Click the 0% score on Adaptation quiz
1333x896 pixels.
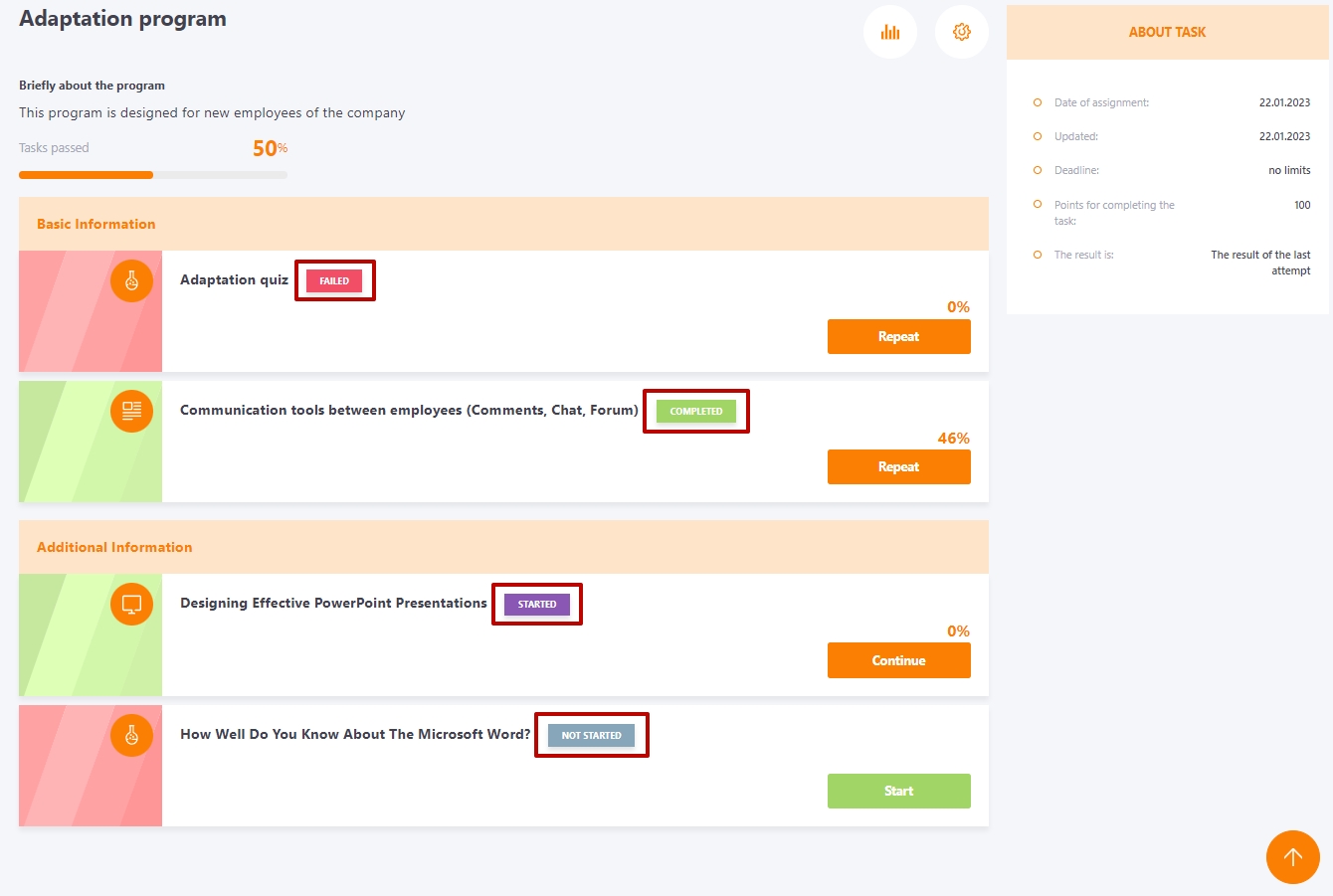(x=958, y=307)
